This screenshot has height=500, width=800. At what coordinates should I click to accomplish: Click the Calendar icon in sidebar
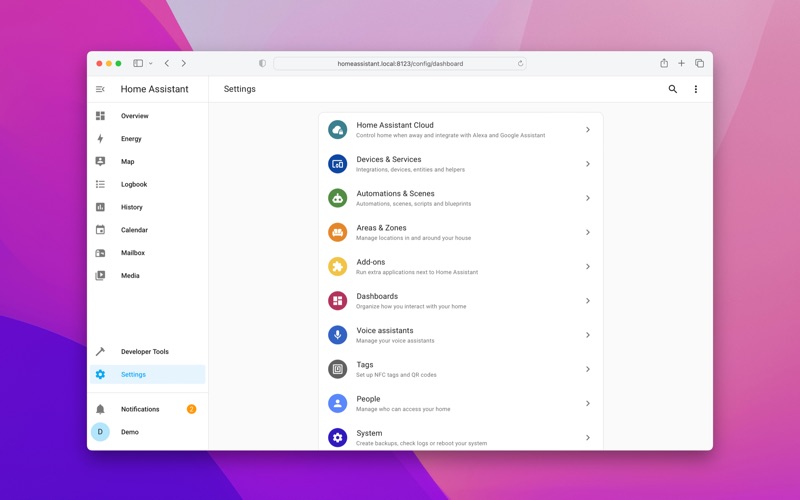pyautogui.click(x=101, y=230)
